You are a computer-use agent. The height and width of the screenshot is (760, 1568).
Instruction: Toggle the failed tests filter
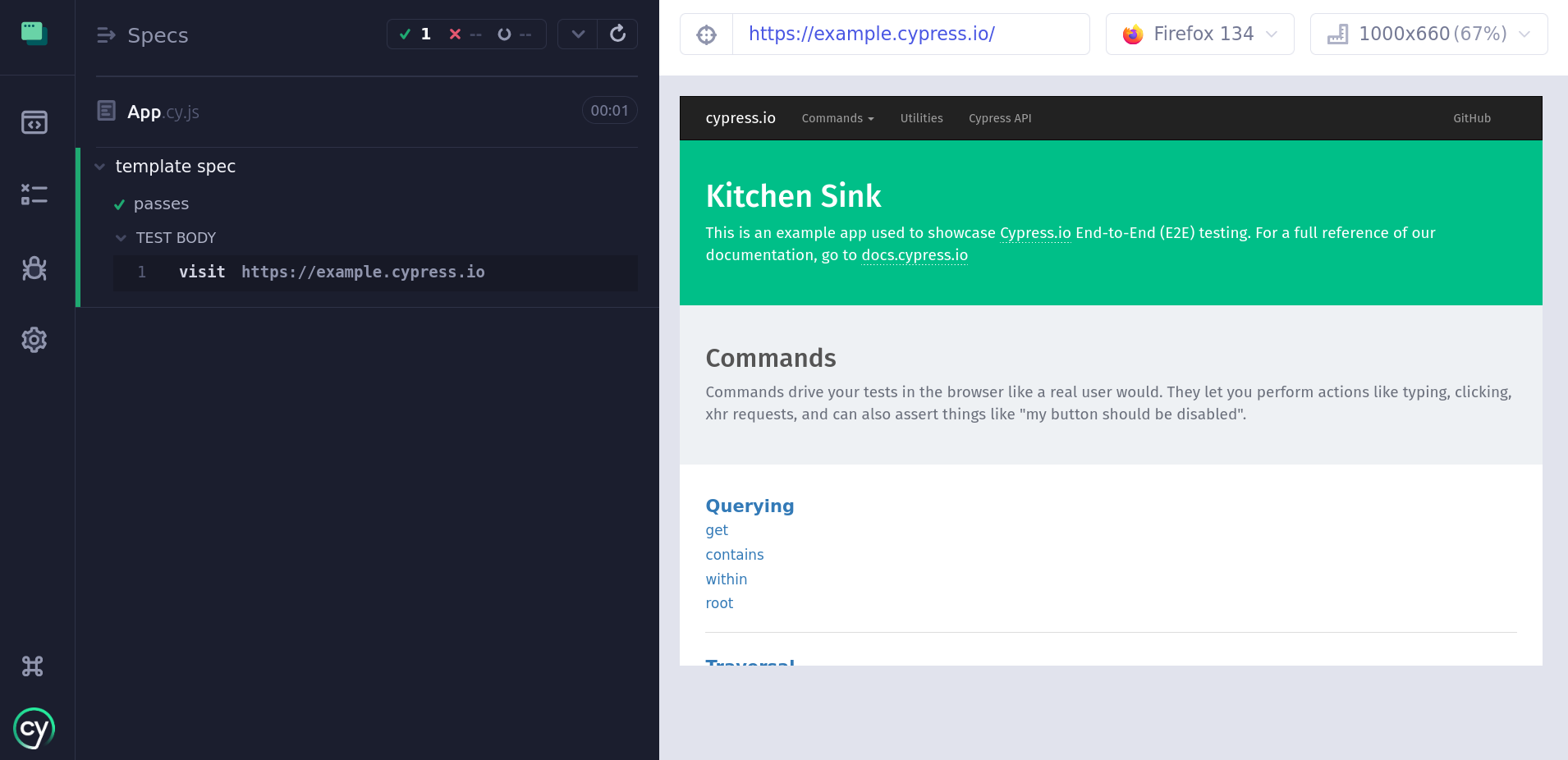(465, 34)
